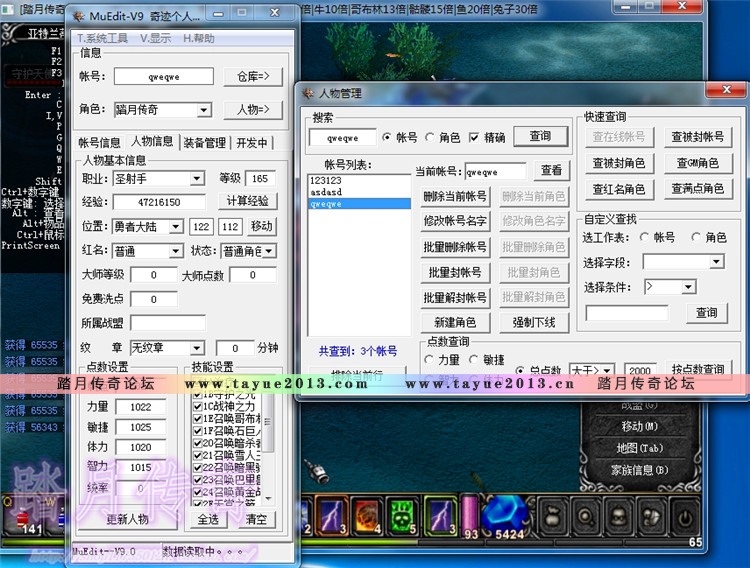Click MuEdit-V9 title bar app icon
This screenshot has width=750, height=568.
tap(78, 15)
